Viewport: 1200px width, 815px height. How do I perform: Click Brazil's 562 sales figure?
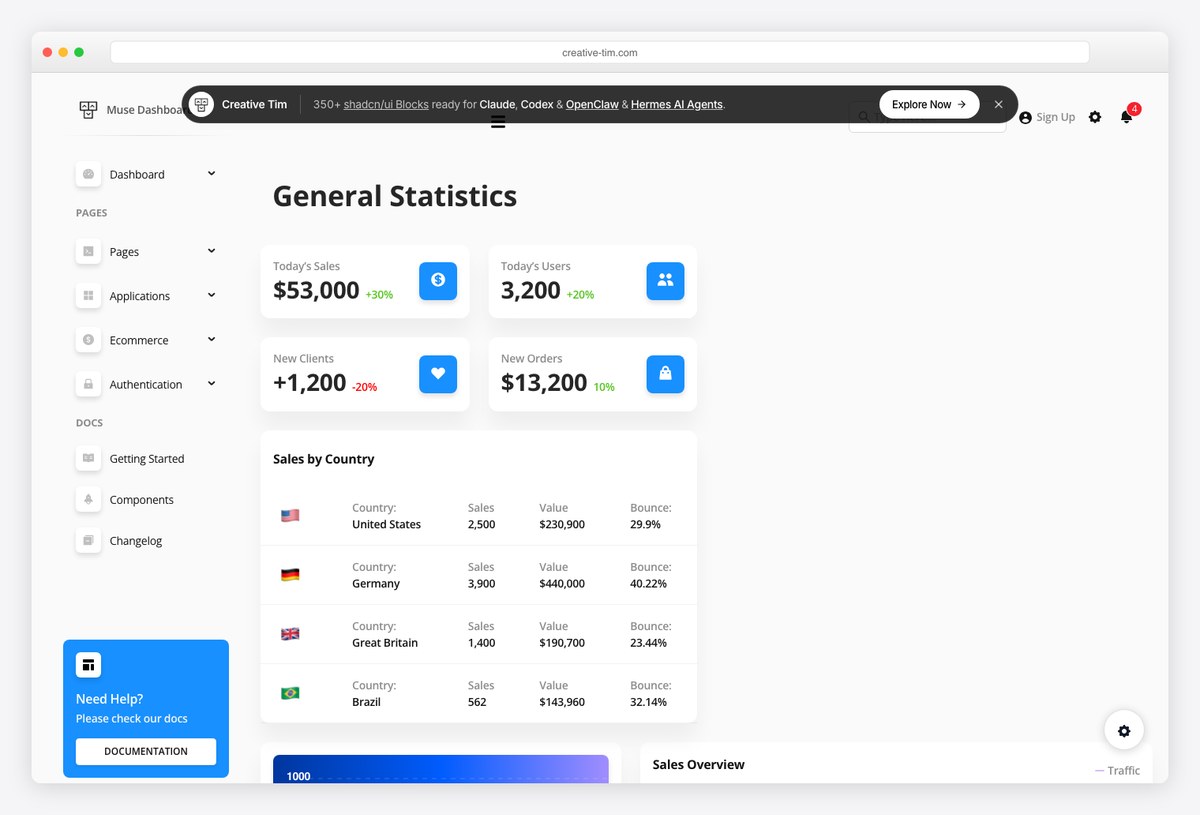(477, 701)
